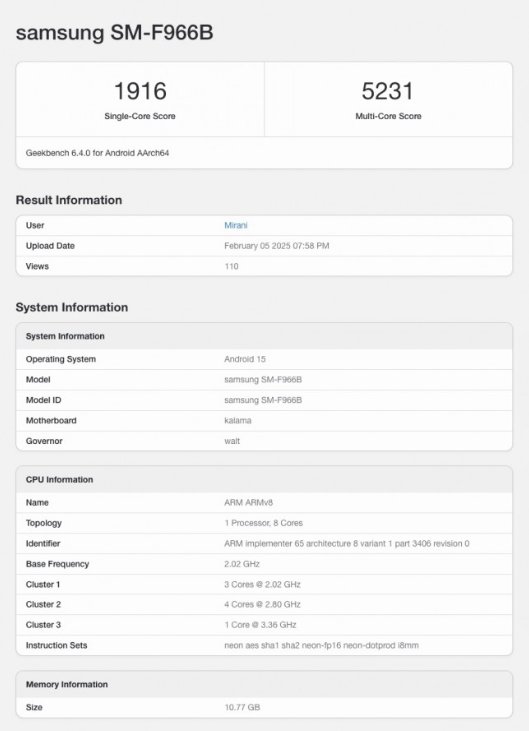
Task: Click the 'Cluster 3' row label
Action: (x=43, y=625)
